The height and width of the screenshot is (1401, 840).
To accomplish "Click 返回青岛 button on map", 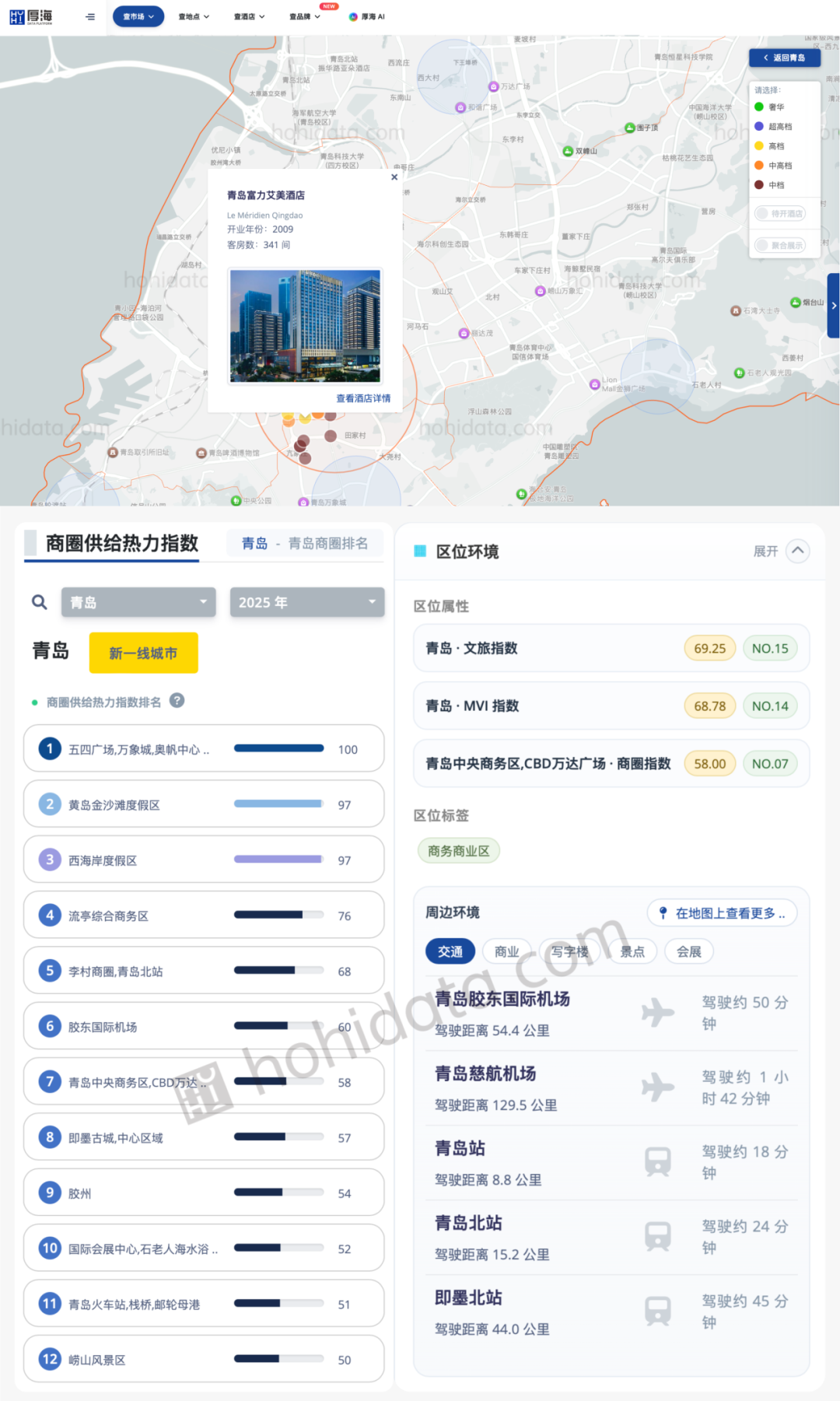I will (785, 58).
